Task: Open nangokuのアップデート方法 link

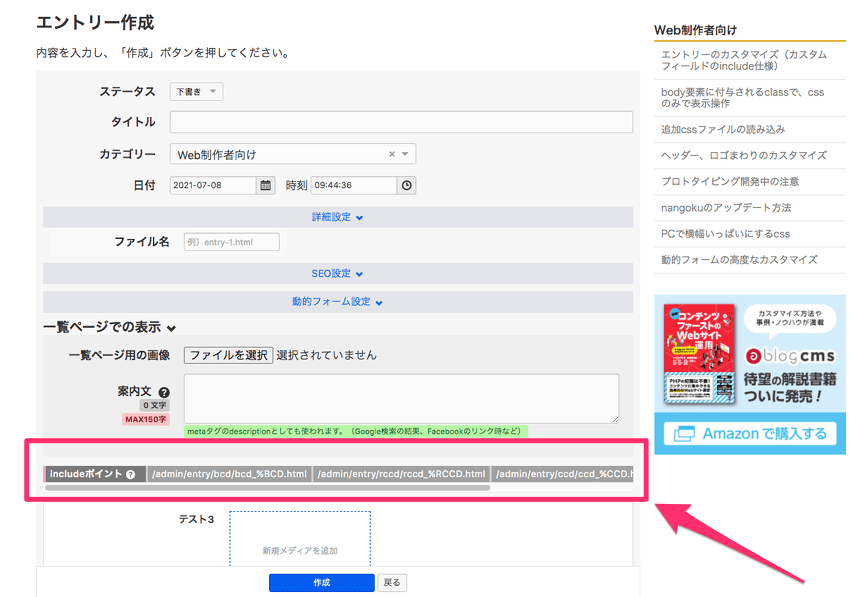Action: tap(726, 208)
